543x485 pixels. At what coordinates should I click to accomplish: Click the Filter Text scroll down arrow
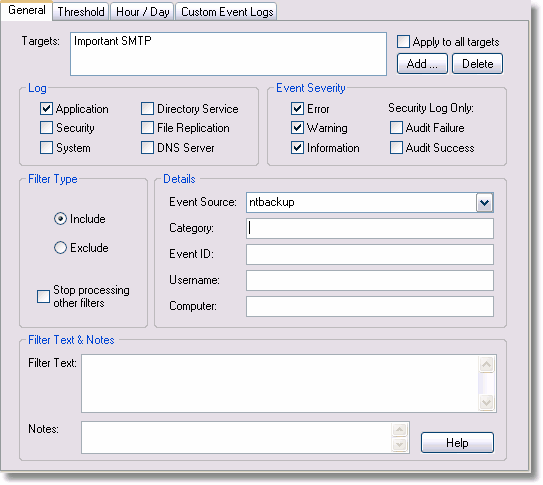coord(487,402)
